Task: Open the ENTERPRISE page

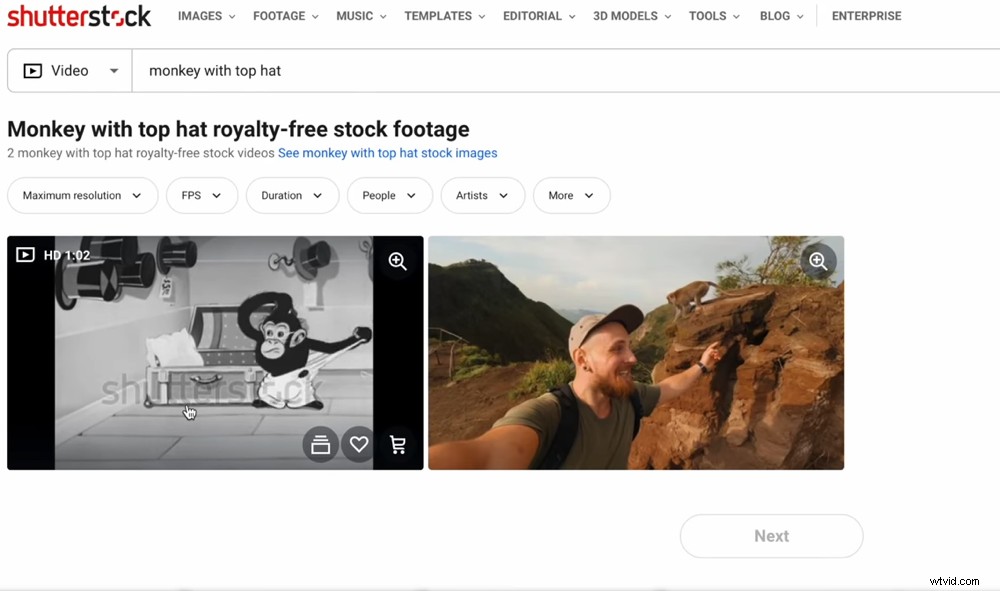Action: pos(866,16)
